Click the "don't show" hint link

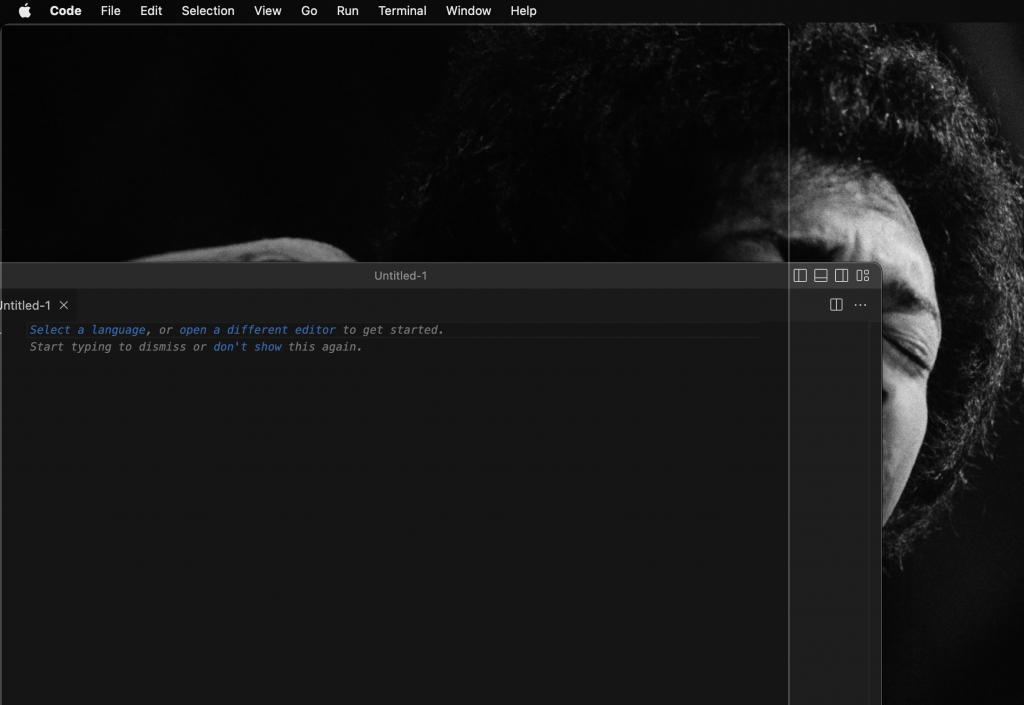click(x=247, y=347)
